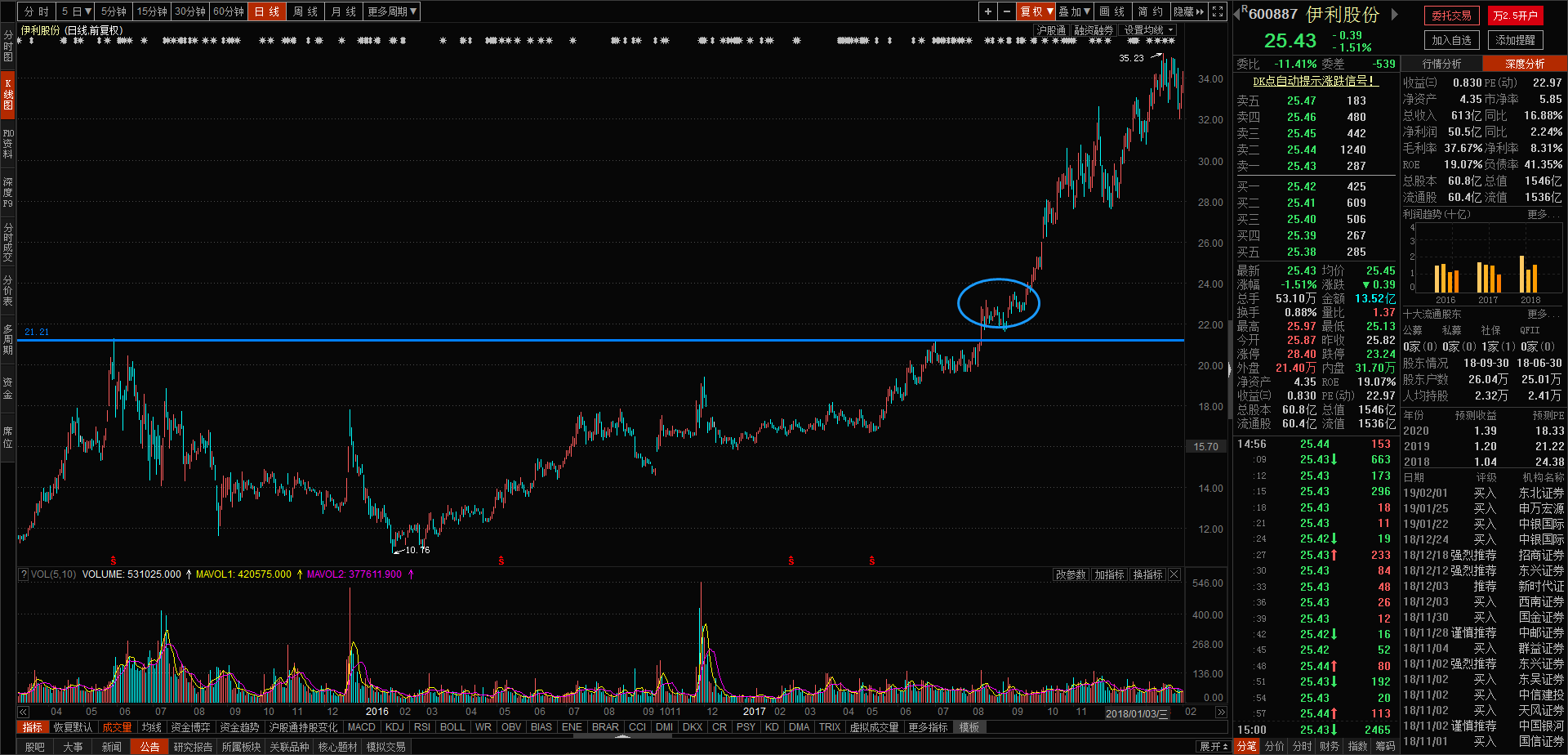Open VOL indicator help question mark
Screen dimensions: 1568x755
click(24, 574)
